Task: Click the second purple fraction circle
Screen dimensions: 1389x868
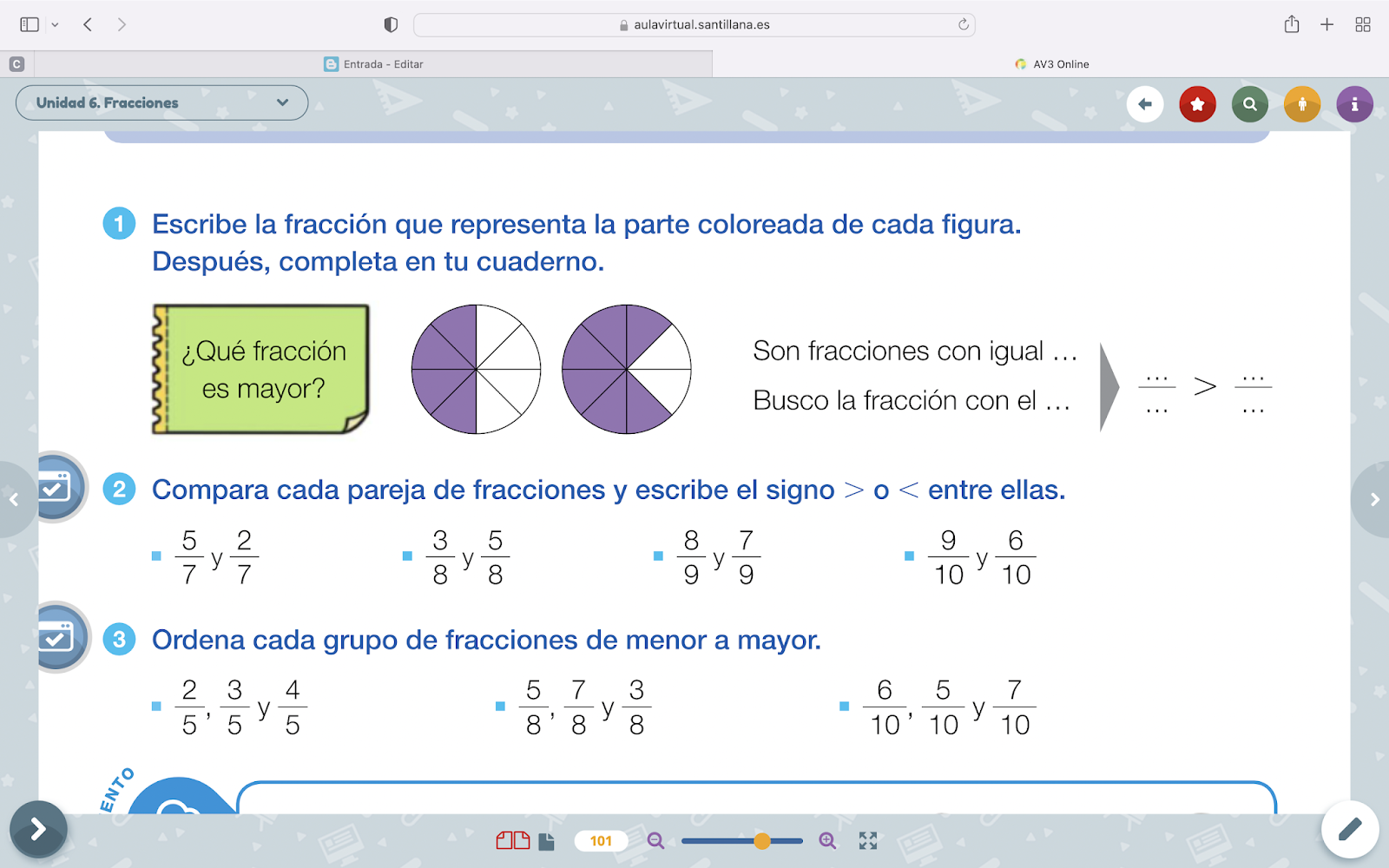Action: [627, 369]
